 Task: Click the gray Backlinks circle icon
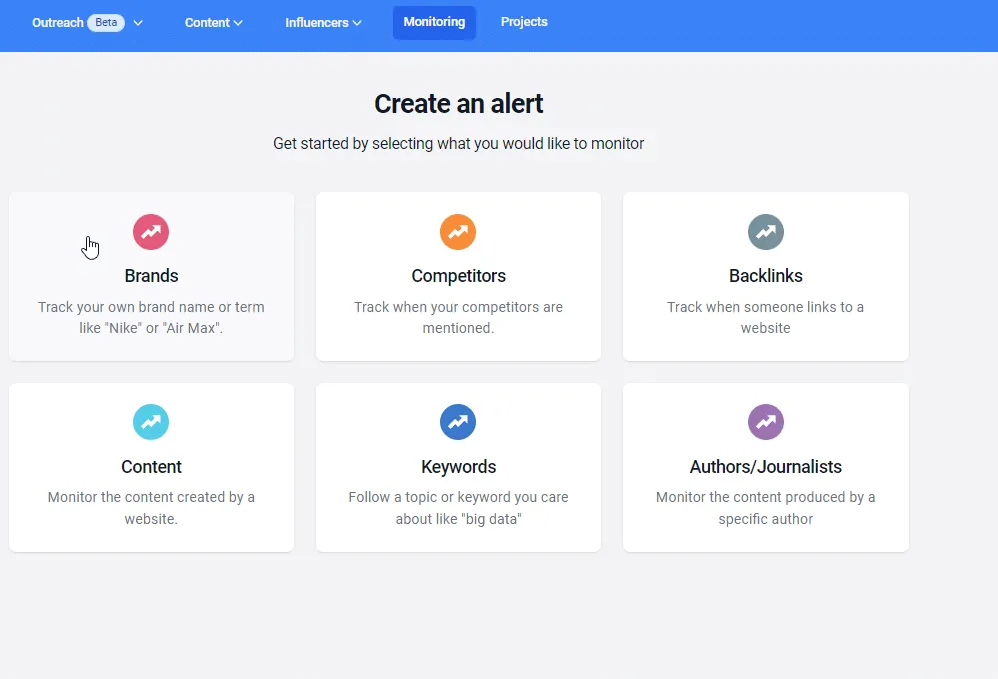point(765,231)
